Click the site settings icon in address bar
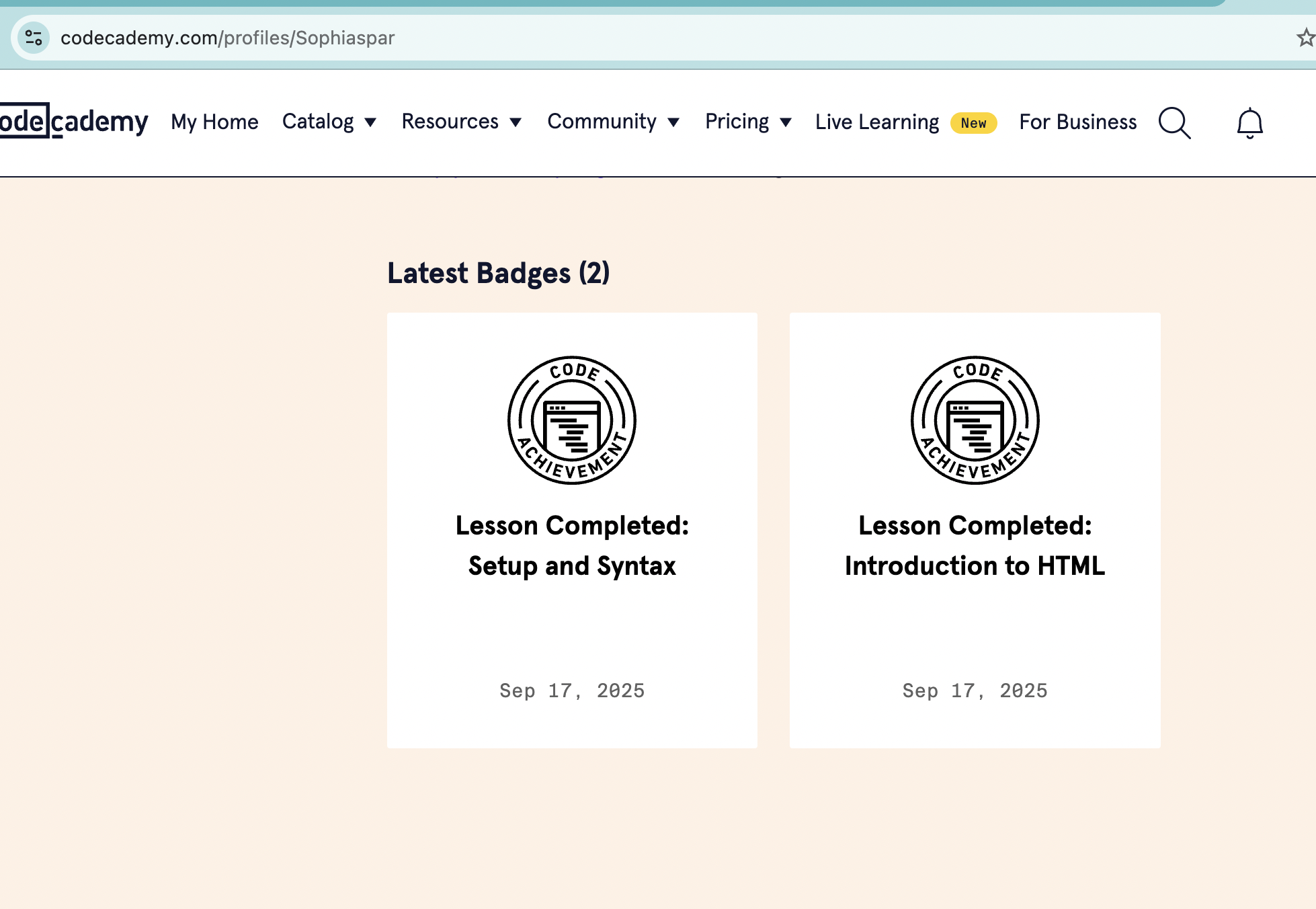The height and width of the screenshot is (909, 1316). click(x=34, y=38)
